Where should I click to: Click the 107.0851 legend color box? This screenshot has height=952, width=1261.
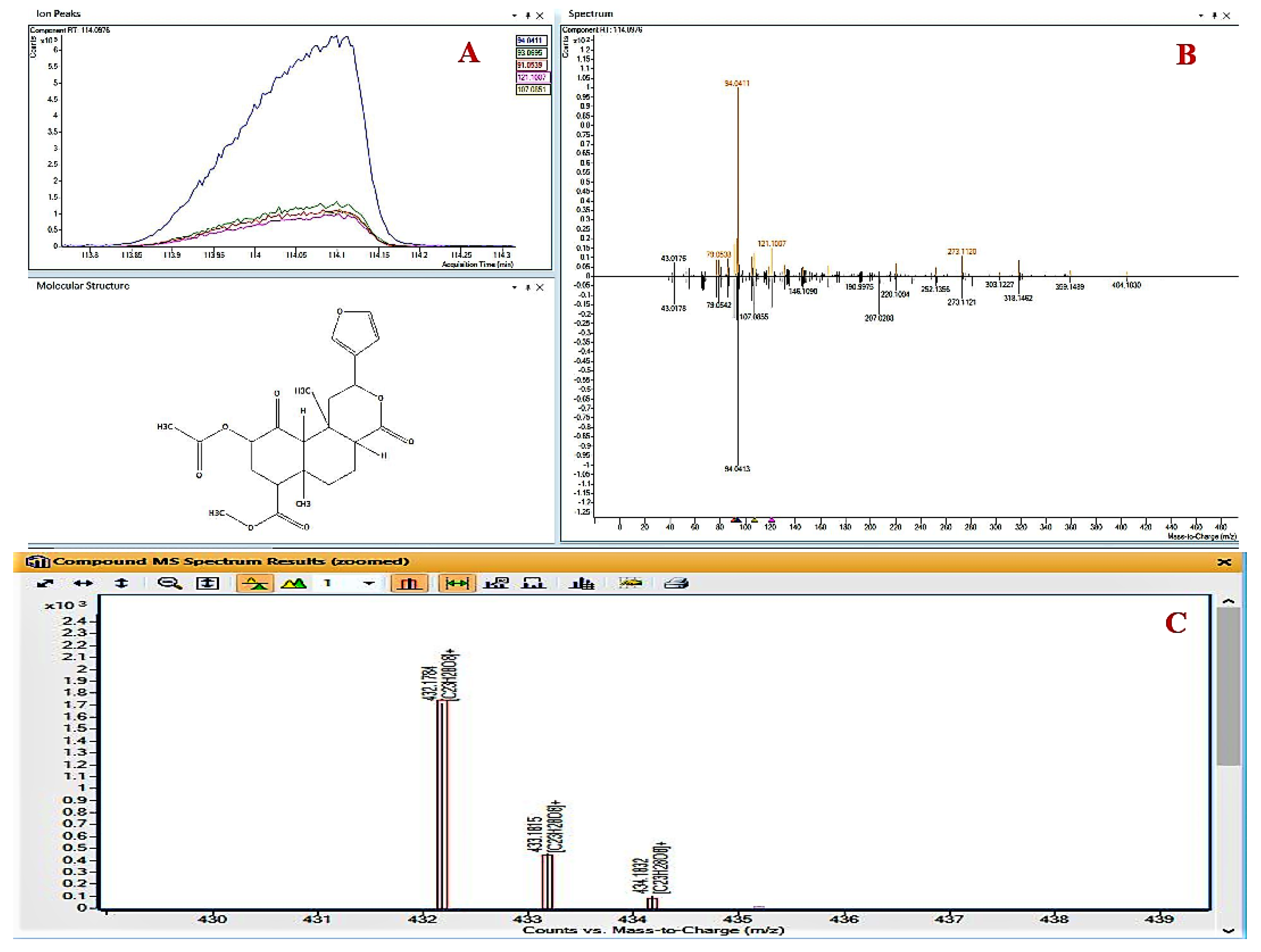(533, 89)
